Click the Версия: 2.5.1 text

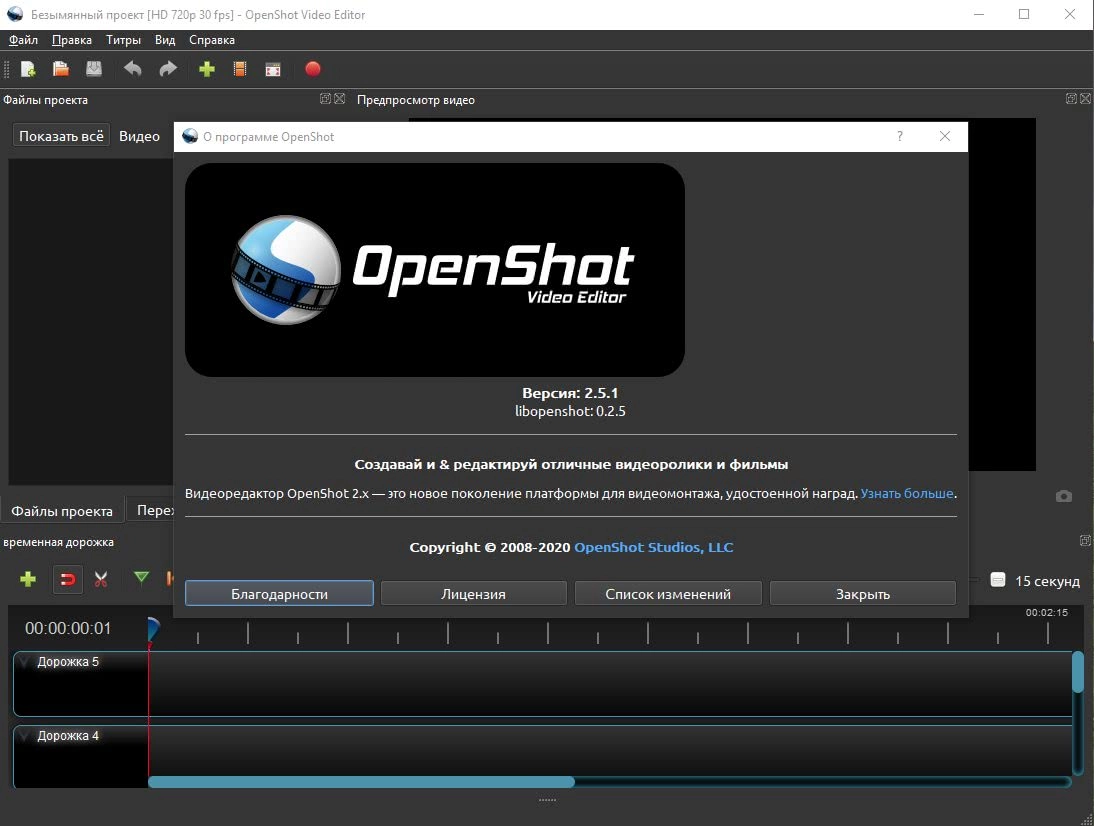tap(570, 393)
